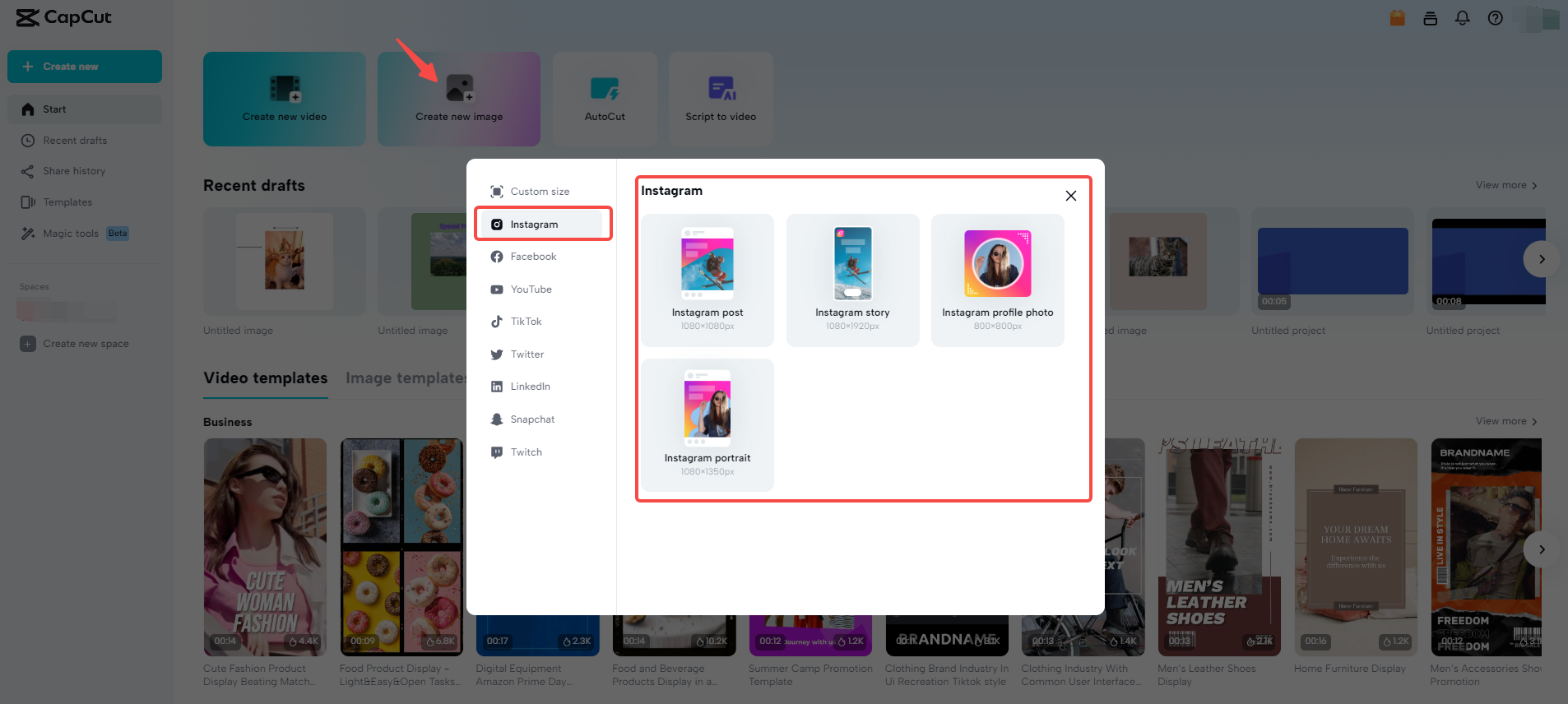Open the Home Furniture Display template thumbnail
Screen dimensions: 1568x704
1356,547
